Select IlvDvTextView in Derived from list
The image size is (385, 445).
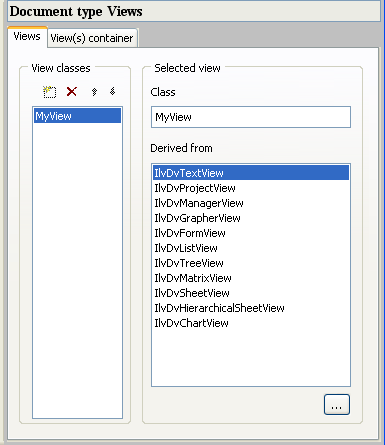coord(251,173)
